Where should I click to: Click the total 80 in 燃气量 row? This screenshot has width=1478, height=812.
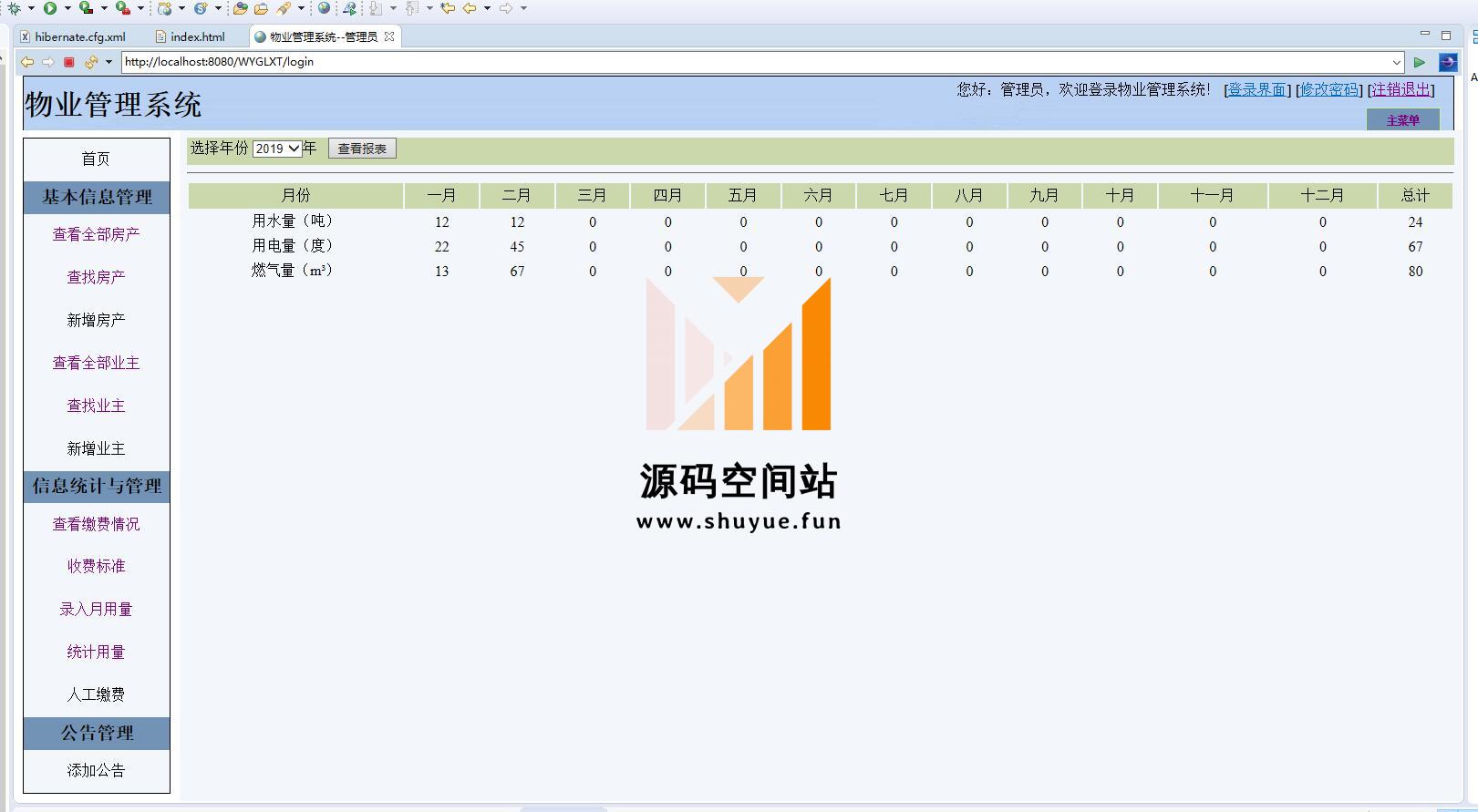[1415, 272]
